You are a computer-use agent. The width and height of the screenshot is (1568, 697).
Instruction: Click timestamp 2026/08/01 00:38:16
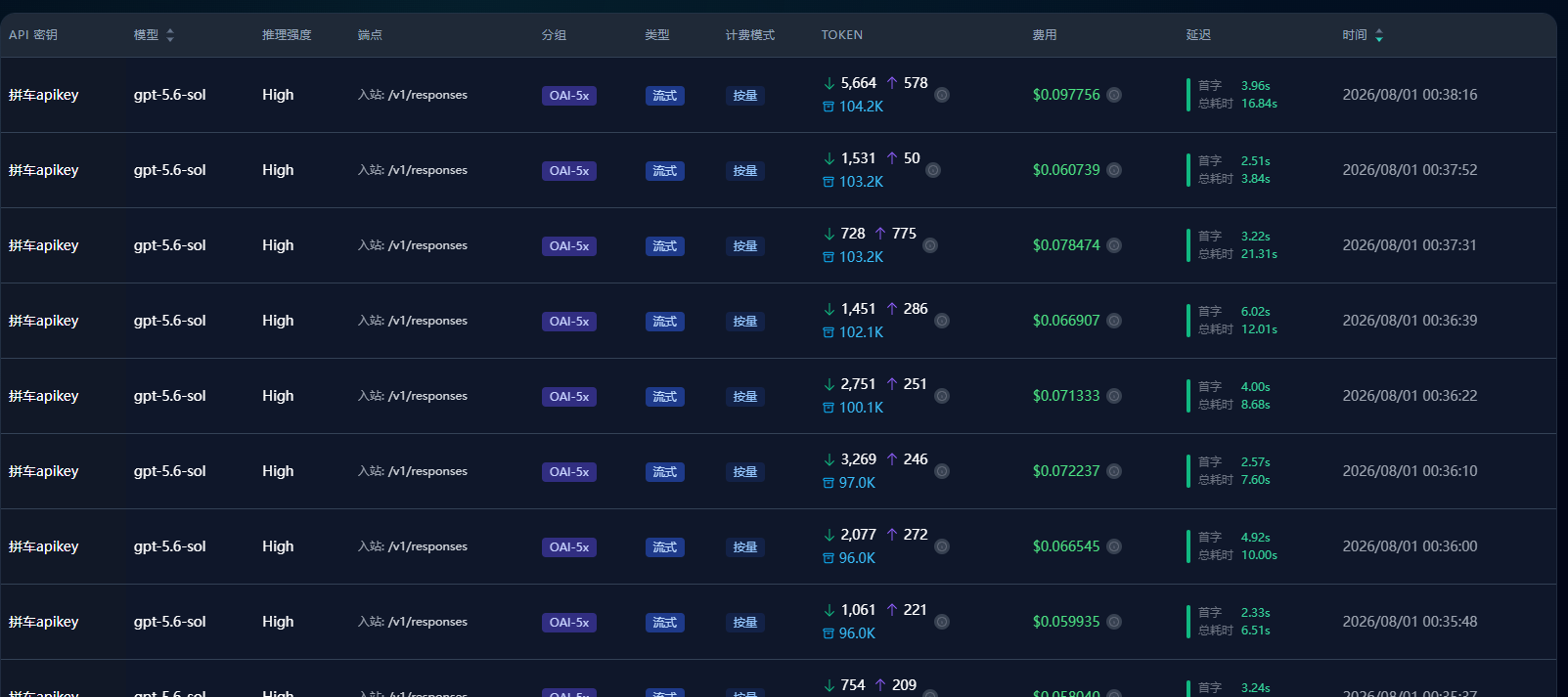click(x=1410, y=95)
